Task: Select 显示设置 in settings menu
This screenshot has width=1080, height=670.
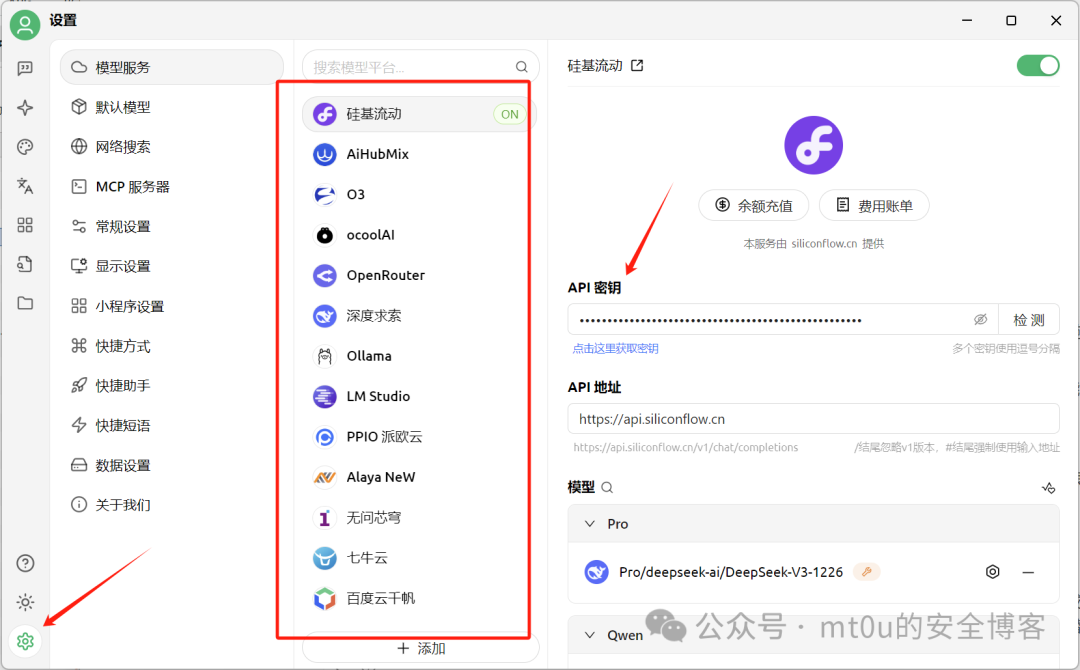Action: tap(172, 266)
